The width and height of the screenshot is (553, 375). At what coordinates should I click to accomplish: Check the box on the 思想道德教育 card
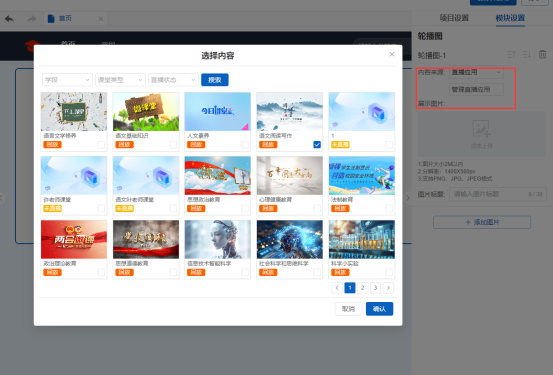click(173, 272)
